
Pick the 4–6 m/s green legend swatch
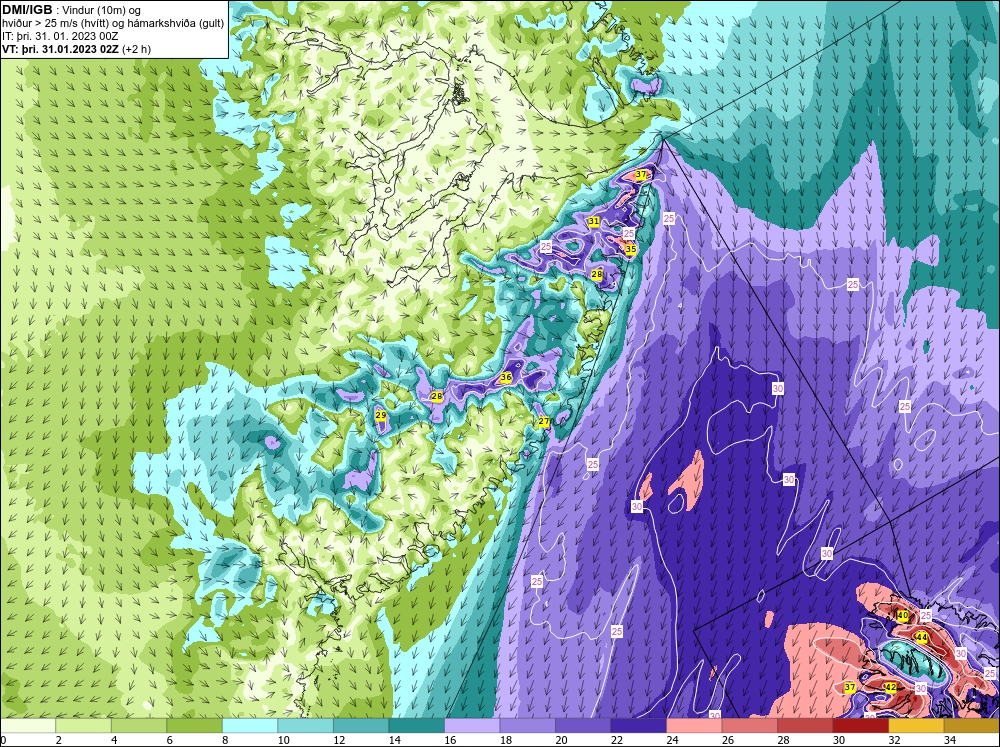tap(139, 725)
